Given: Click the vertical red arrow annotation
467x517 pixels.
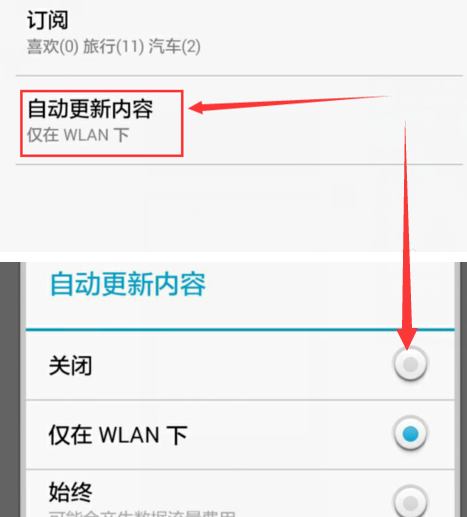Looking at the screenshot, I should pos(406,235).
